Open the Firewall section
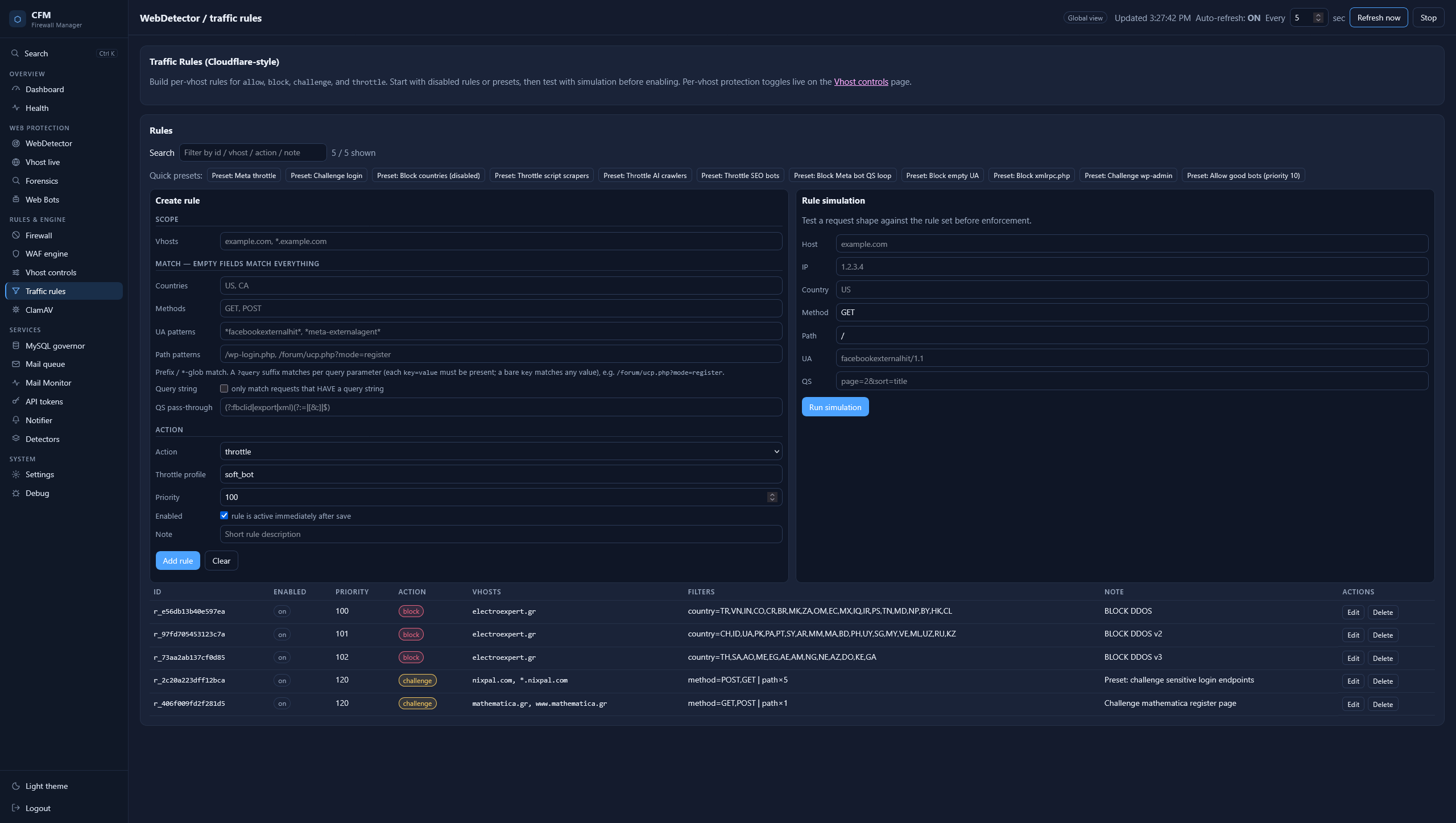1456x823 pixels. coord(64,235)
